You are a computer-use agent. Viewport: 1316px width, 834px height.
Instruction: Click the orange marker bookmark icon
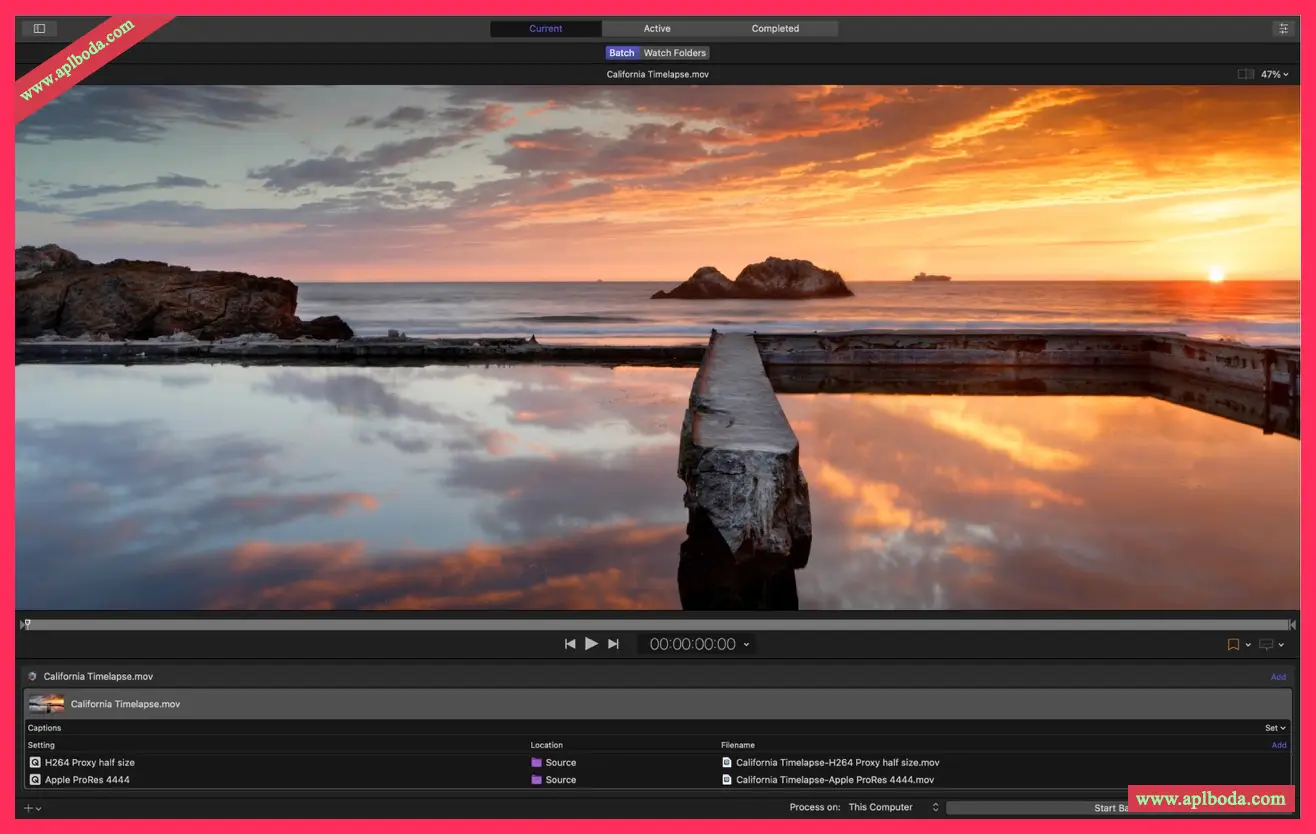[x=1233, y=645]
